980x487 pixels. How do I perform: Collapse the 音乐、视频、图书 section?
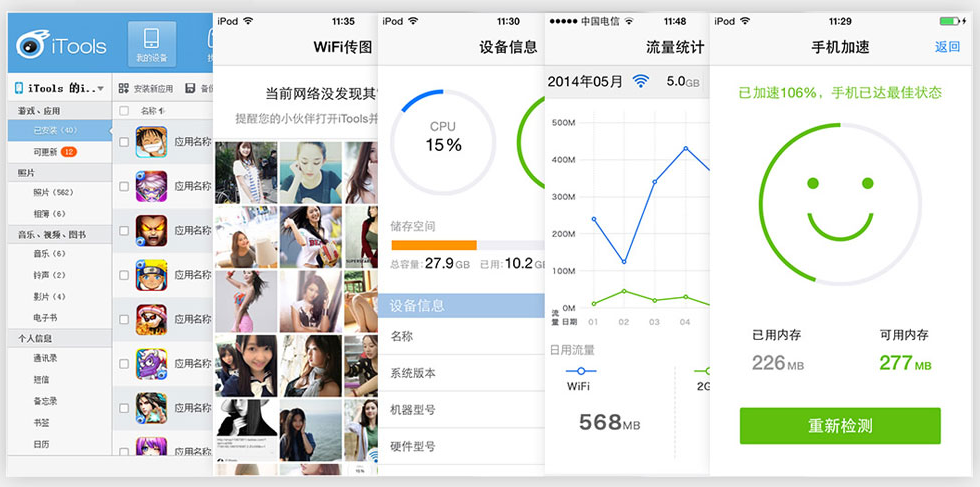tap(59, 234)
